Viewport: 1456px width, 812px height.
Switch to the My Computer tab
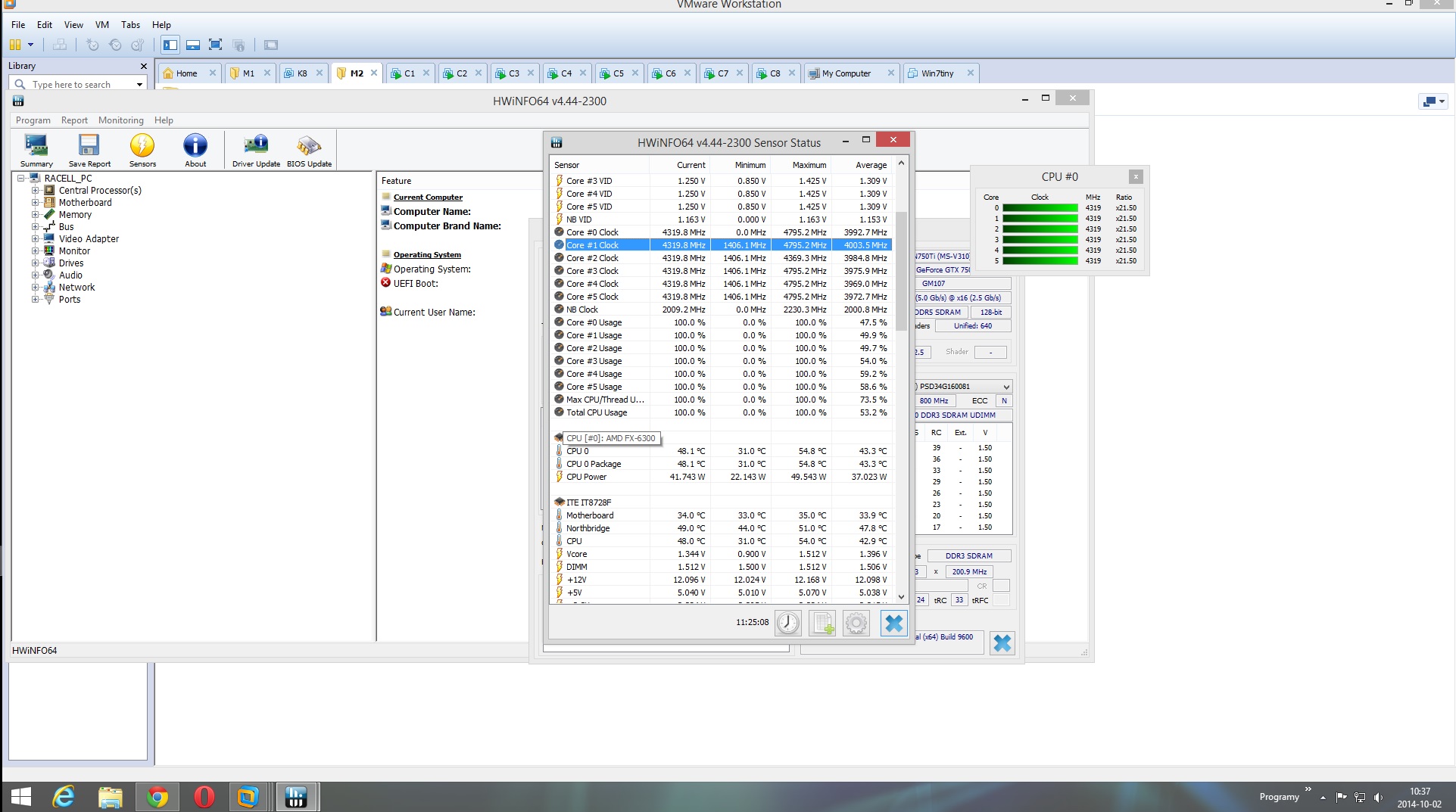coord(846,73)
